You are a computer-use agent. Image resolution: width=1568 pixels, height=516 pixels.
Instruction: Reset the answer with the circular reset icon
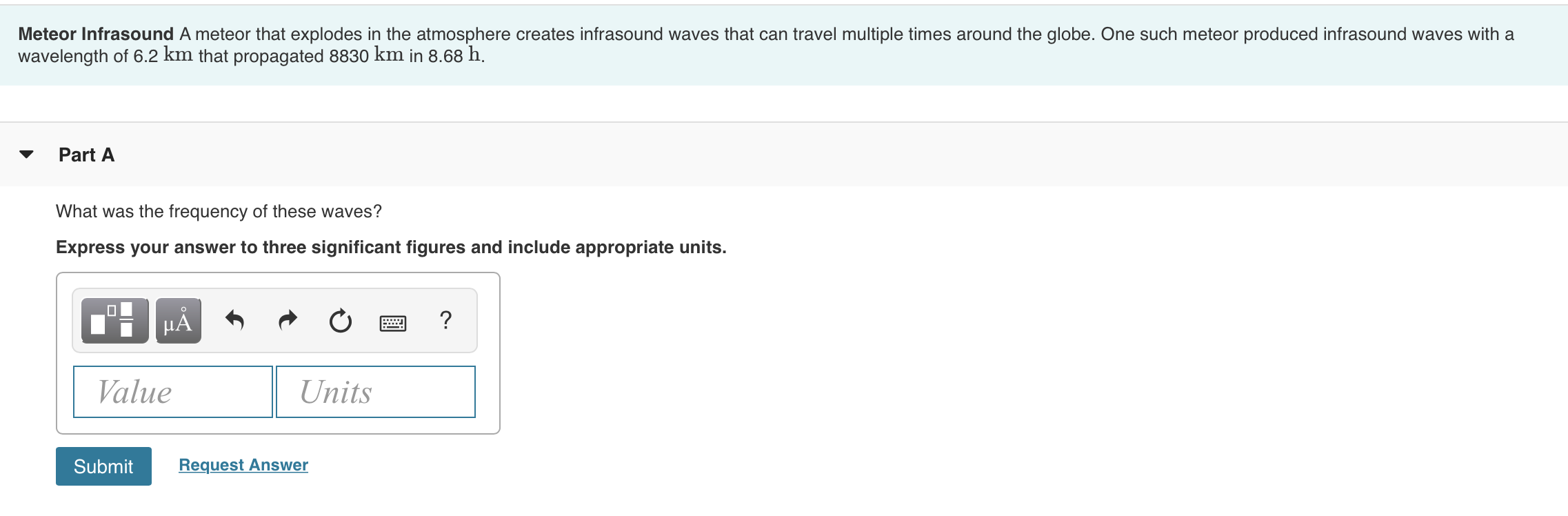click(340, 319)
